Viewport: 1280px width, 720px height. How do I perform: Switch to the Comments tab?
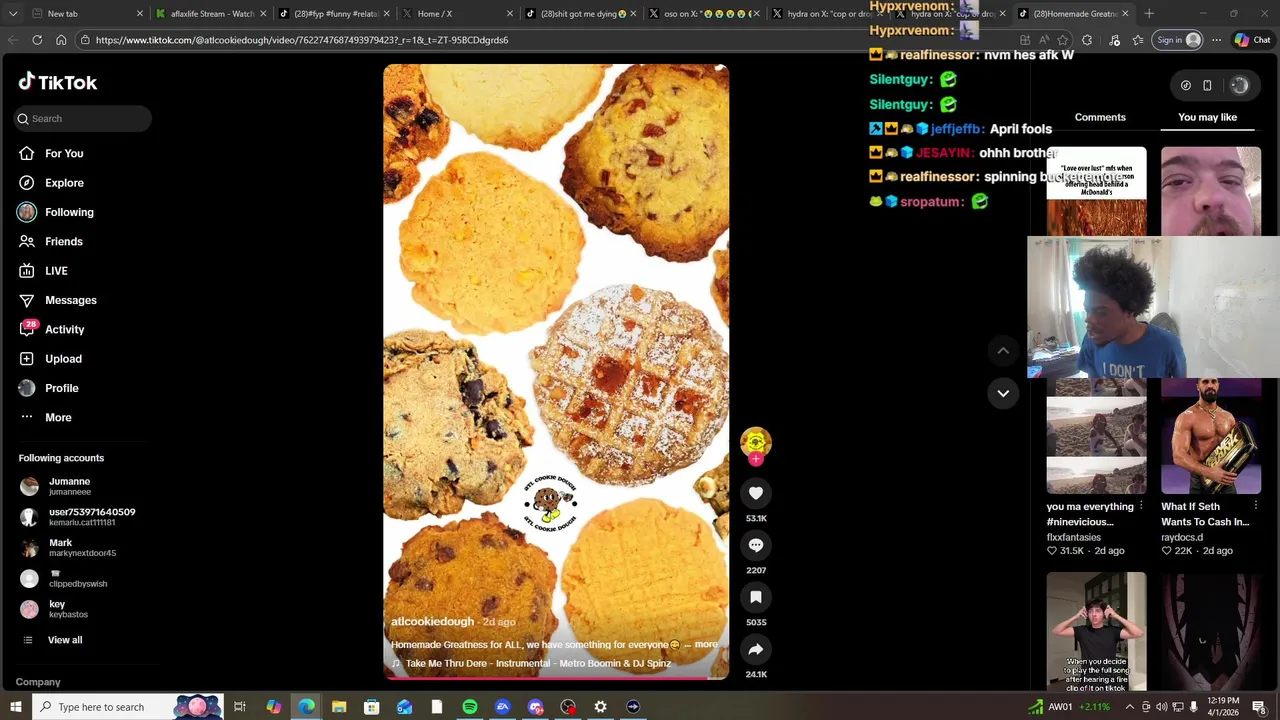click(1100, 117)
